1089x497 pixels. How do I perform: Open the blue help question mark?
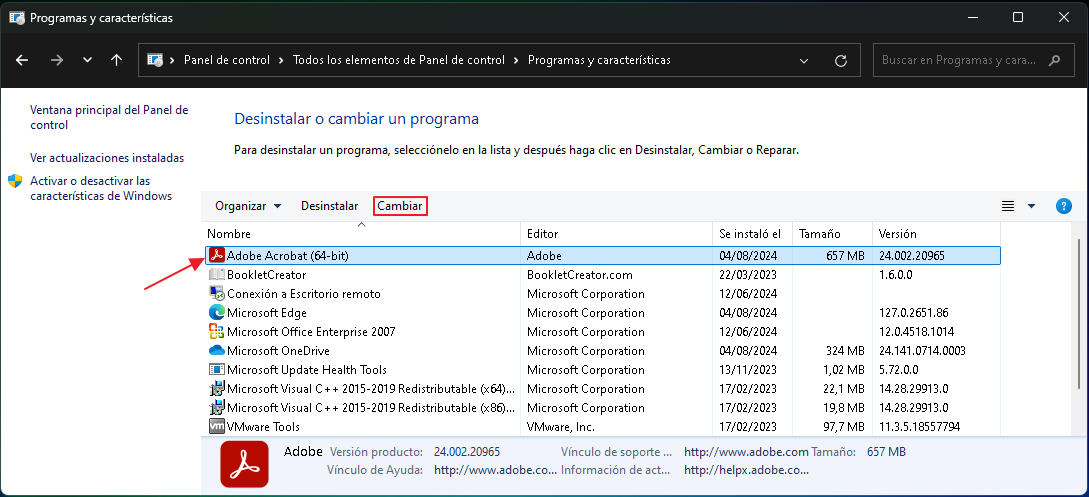[x=1063, y=206]
